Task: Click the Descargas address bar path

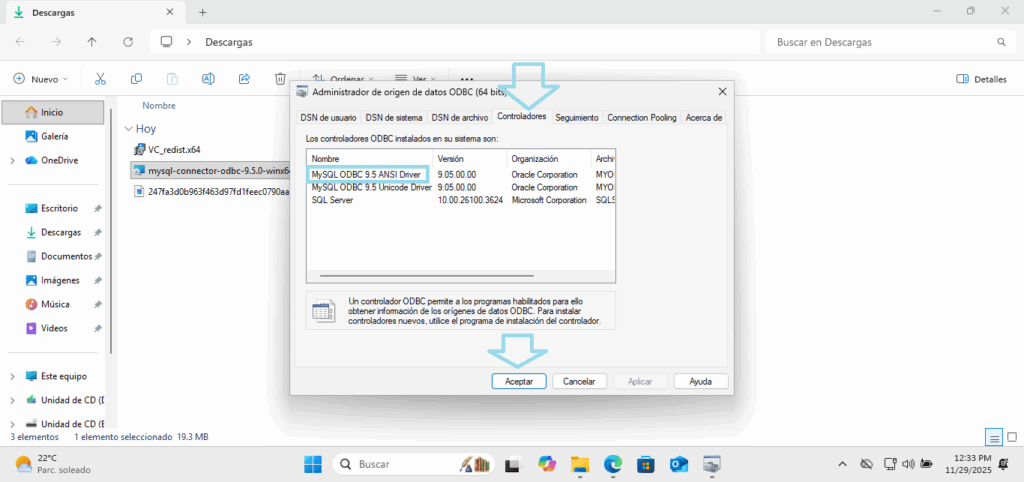Action: [x=229, y=42]
